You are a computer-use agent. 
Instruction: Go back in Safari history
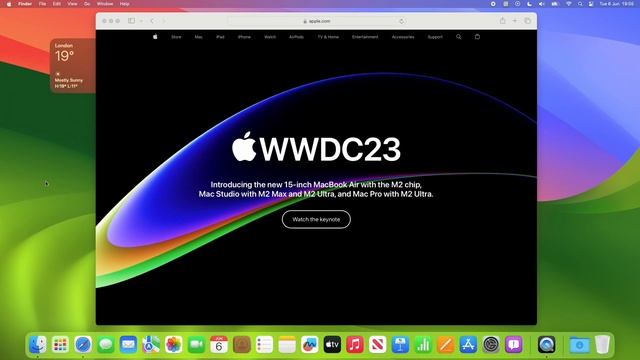pos(152,21)
